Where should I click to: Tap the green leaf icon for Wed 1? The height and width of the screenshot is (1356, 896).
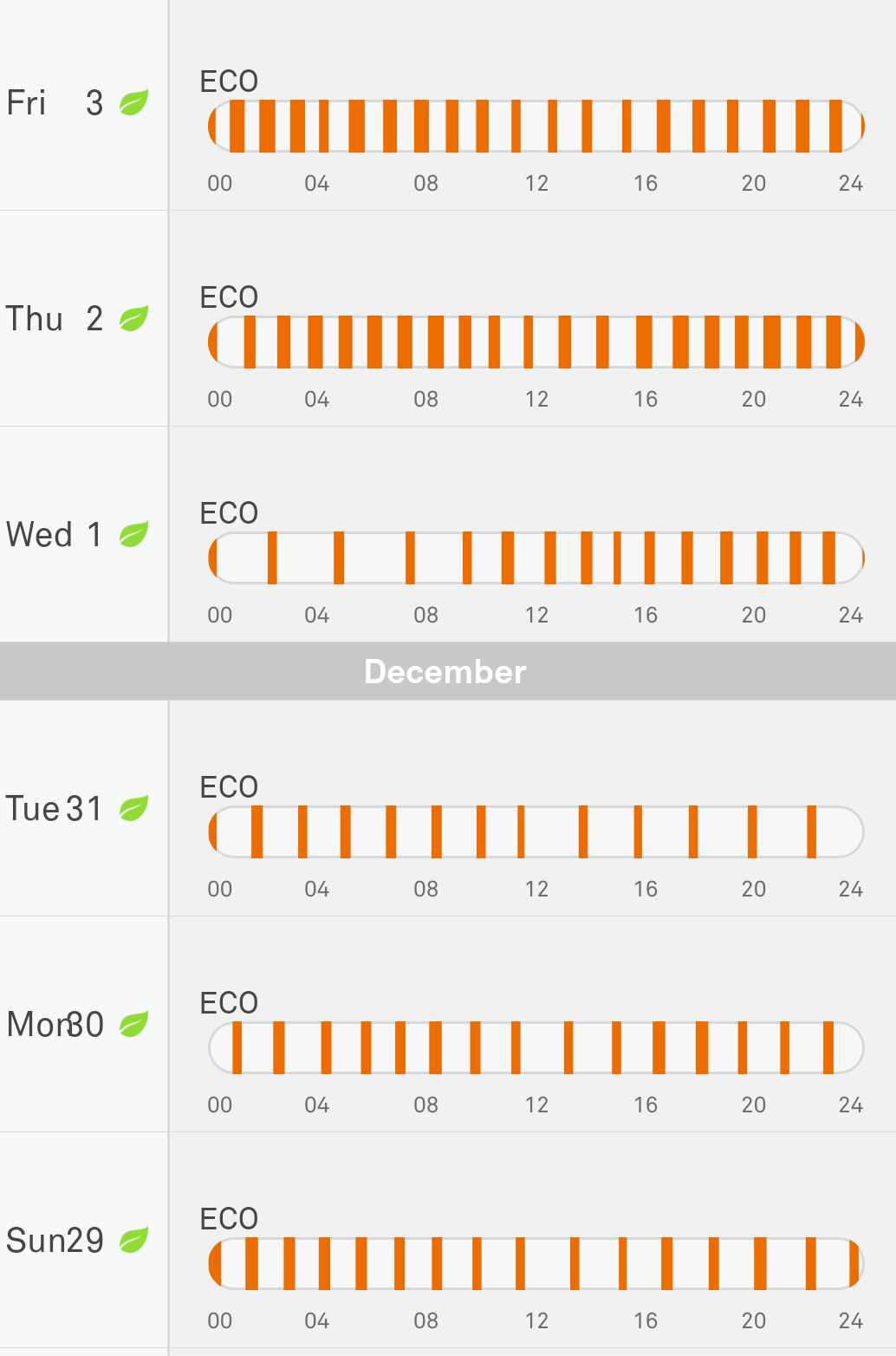(x=133, y=534)
